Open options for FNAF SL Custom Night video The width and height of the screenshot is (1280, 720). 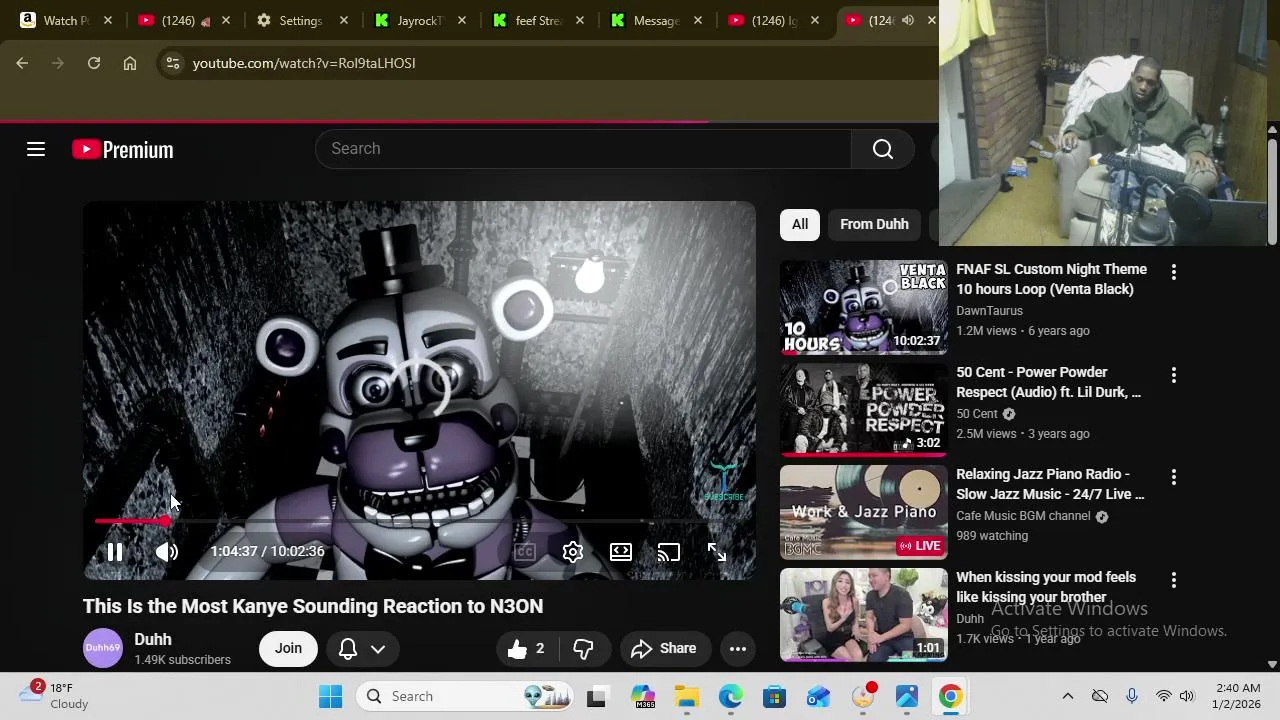(1174, 272)
